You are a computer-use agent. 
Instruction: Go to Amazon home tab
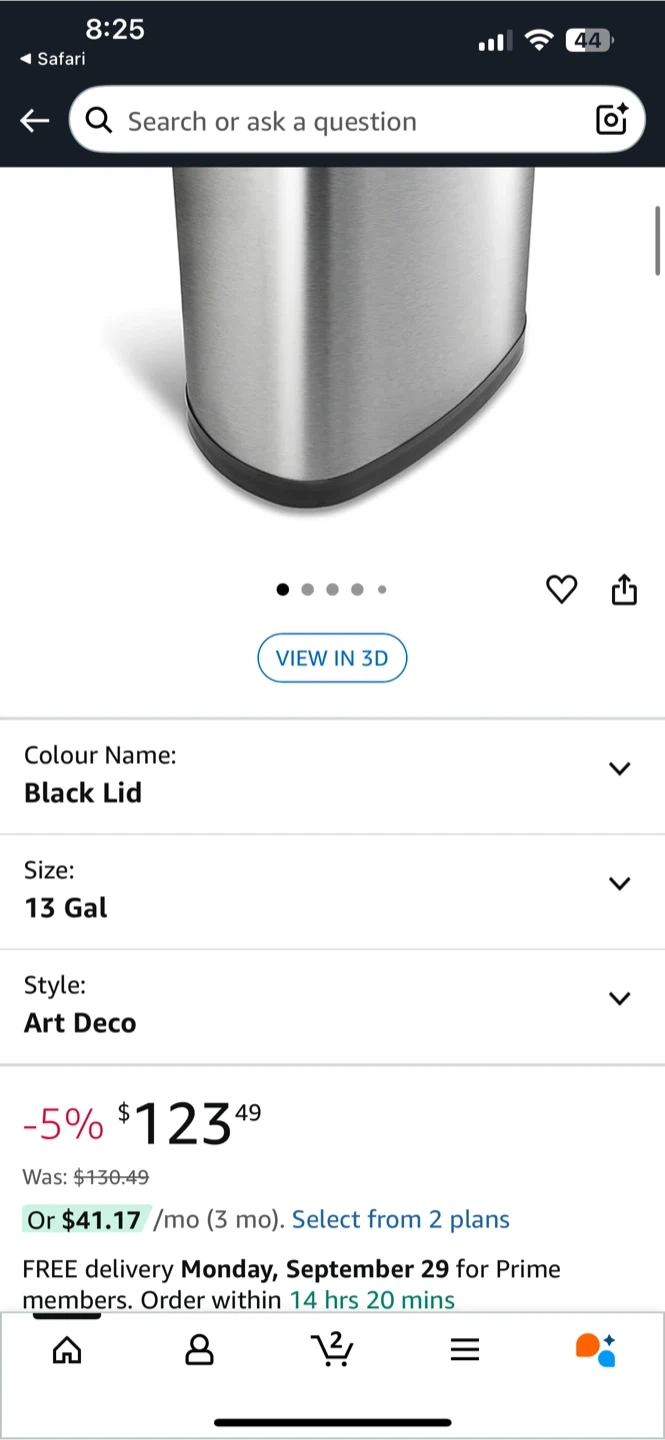click(67, 1350)
